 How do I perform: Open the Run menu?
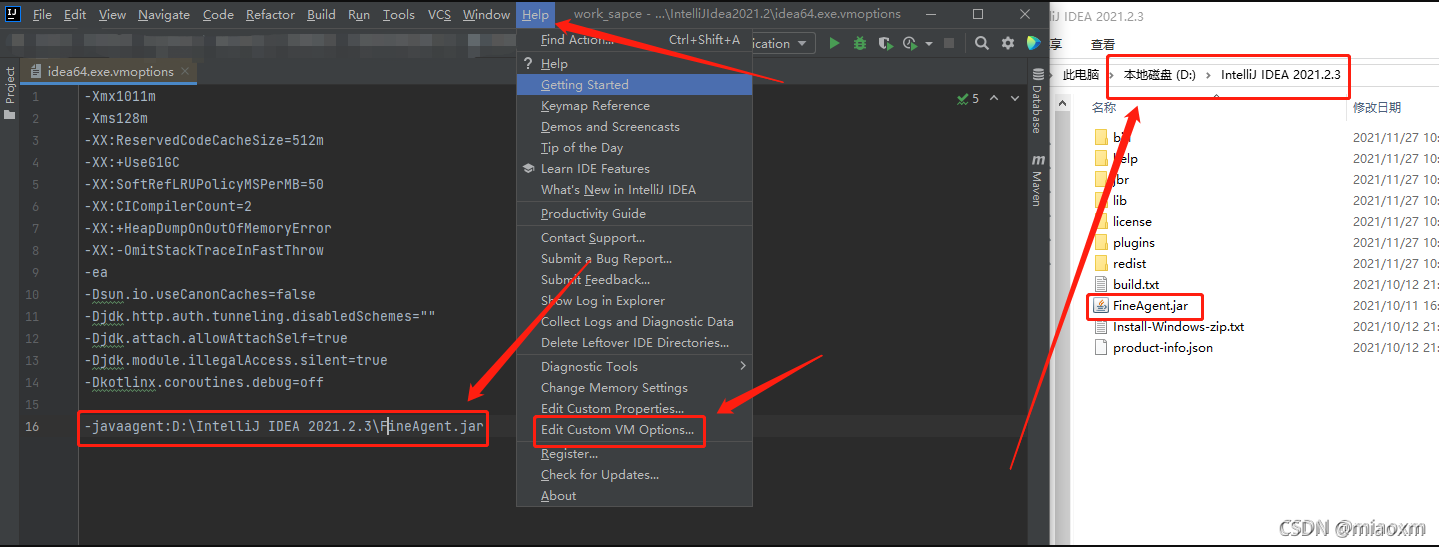pyautogui.click(x=359, y=14)
